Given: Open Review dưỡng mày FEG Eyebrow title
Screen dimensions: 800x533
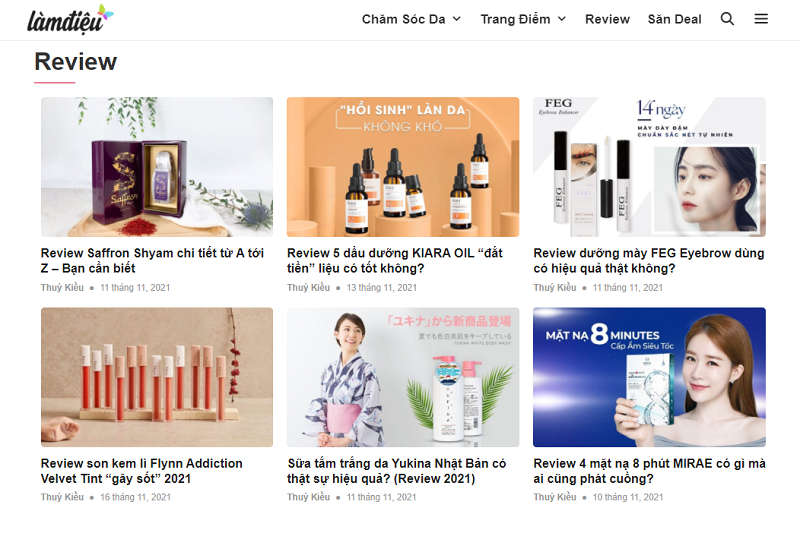Looking at the screenshot, I should (x=648, y=261).
